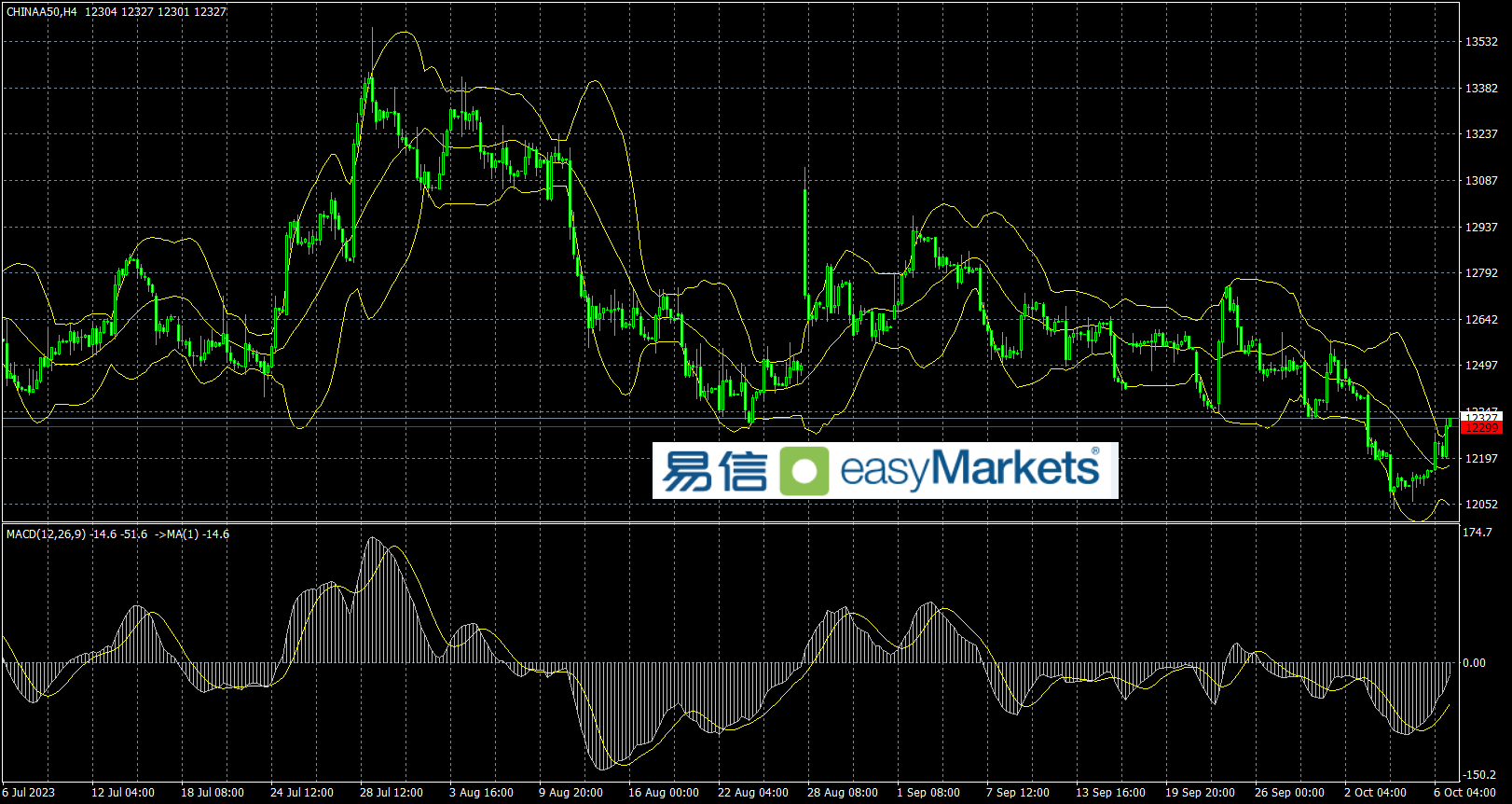Click the 6 Oct 04:00 time label
The image size is (1512, 804).
click(1464, 793)
